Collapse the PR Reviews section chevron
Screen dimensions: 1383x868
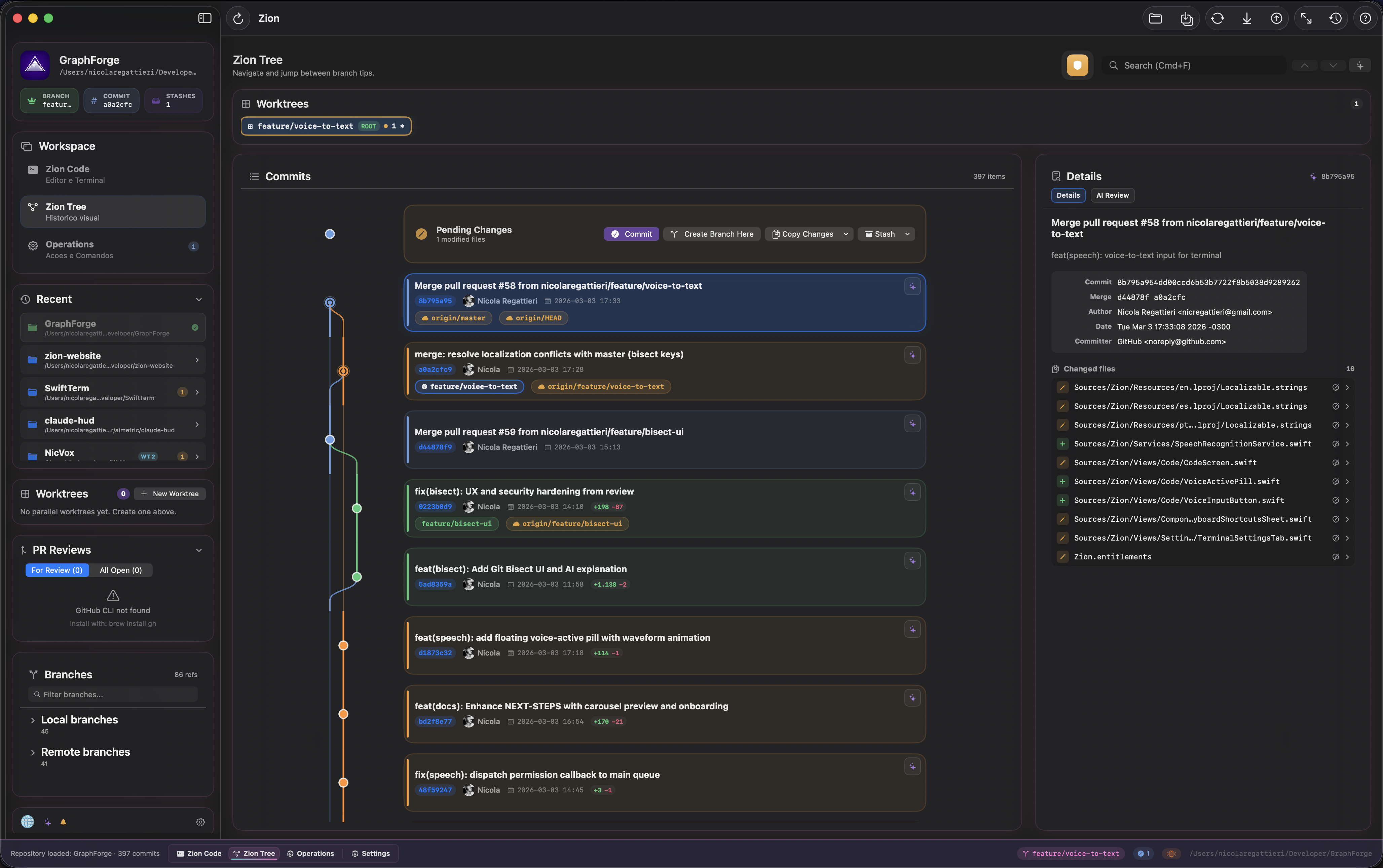(x=199, y=550)
